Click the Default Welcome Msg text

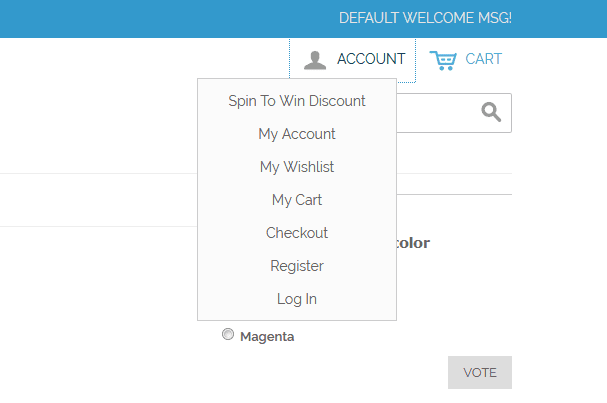pos(425,18)
